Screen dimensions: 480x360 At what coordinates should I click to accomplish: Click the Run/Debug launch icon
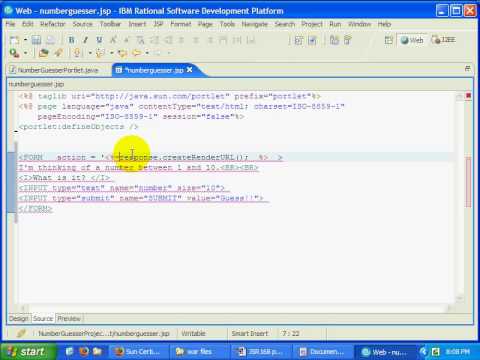14,53
